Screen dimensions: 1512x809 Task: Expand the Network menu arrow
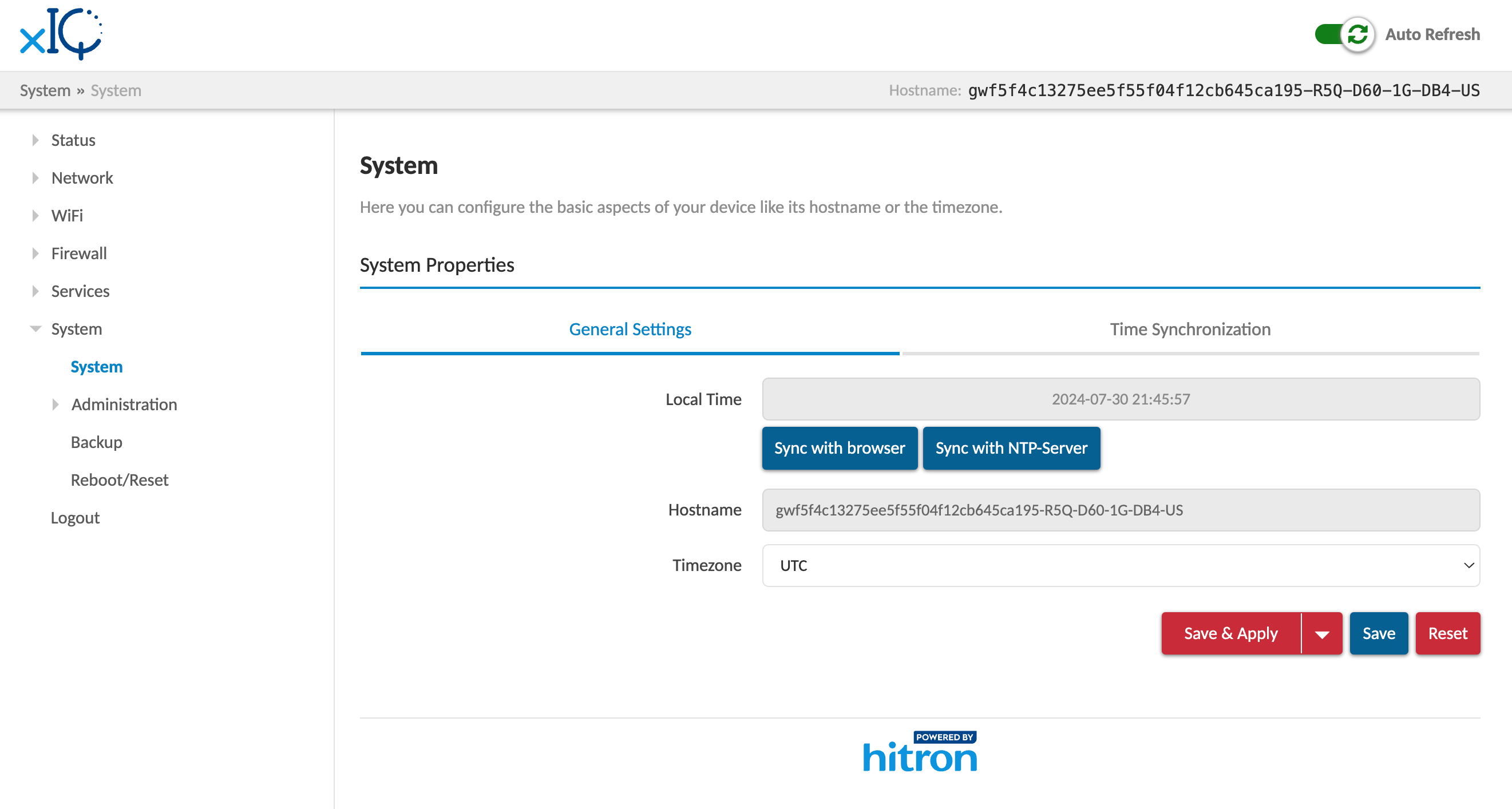tap(35, 178)
